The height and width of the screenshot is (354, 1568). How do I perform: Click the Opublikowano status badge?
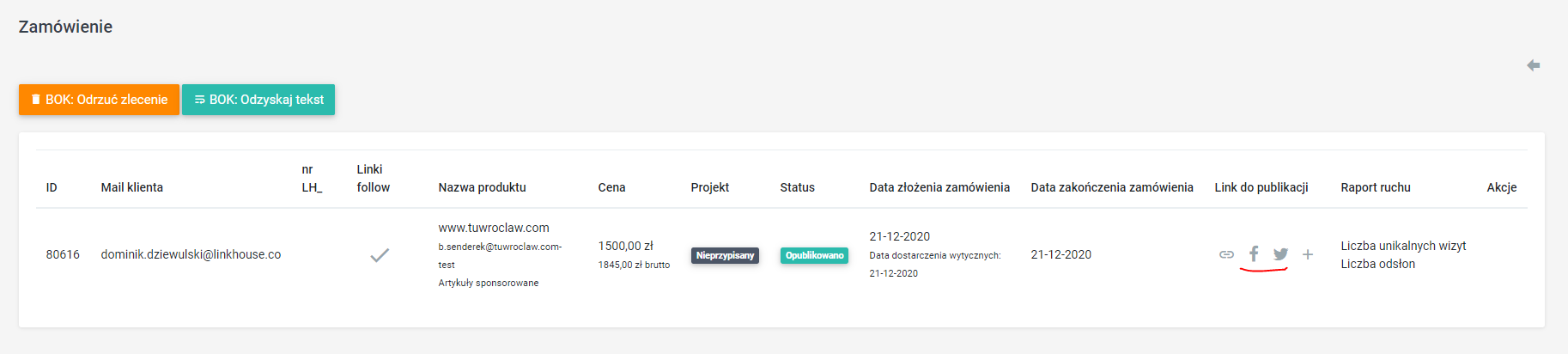coord(814,255)
